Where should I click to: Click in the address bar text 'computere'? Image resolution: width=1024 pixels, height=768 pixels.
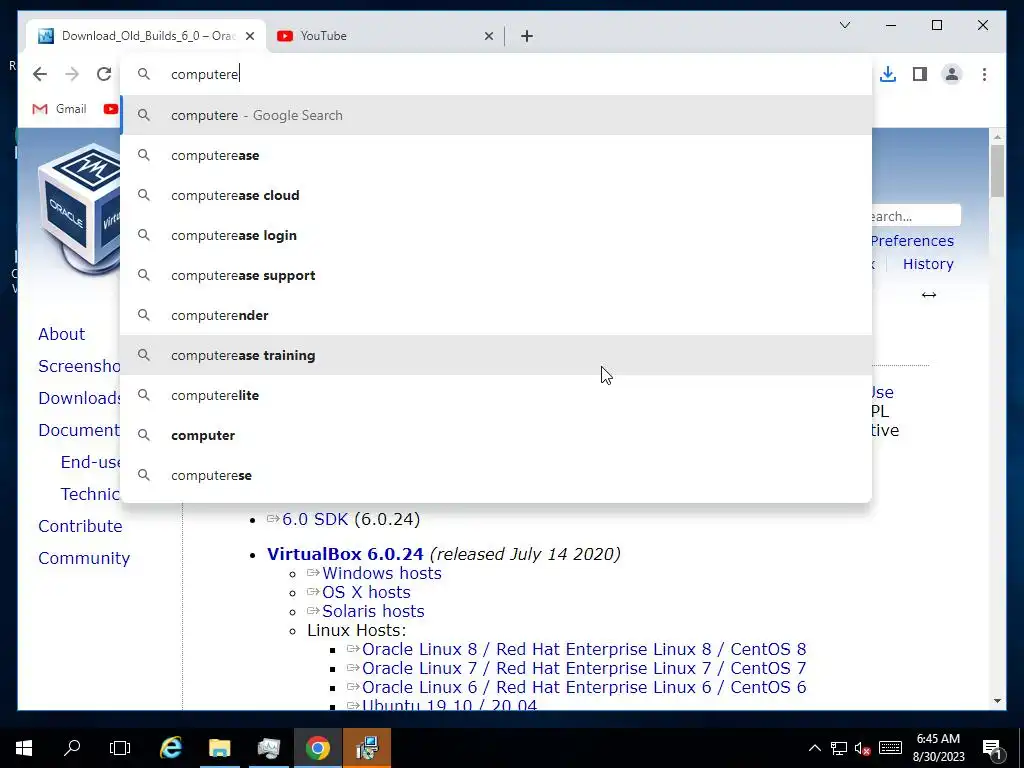[204, 74]
